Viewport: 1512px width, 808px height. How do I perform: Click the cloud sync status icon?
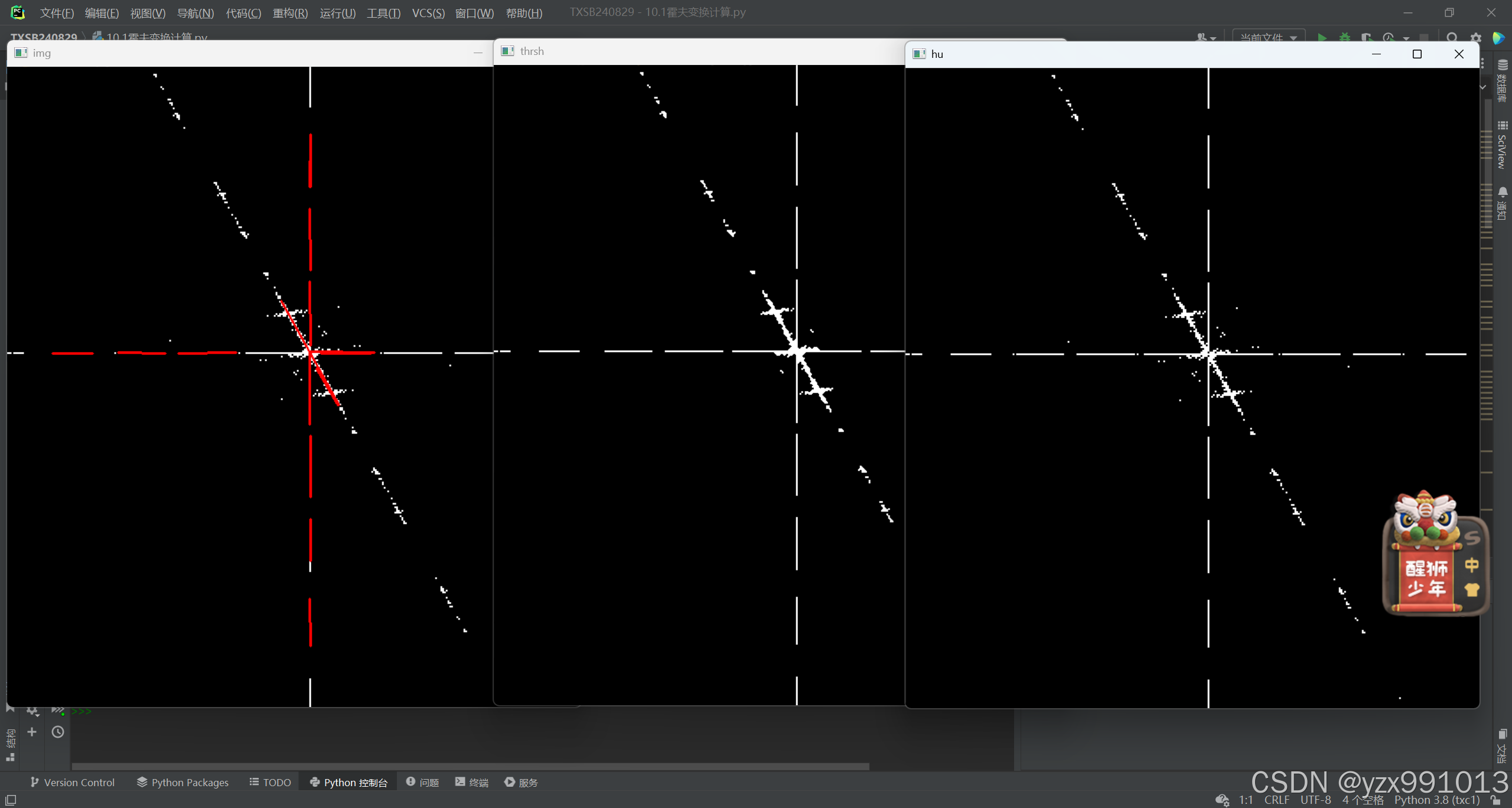[x=1222, y=800]
